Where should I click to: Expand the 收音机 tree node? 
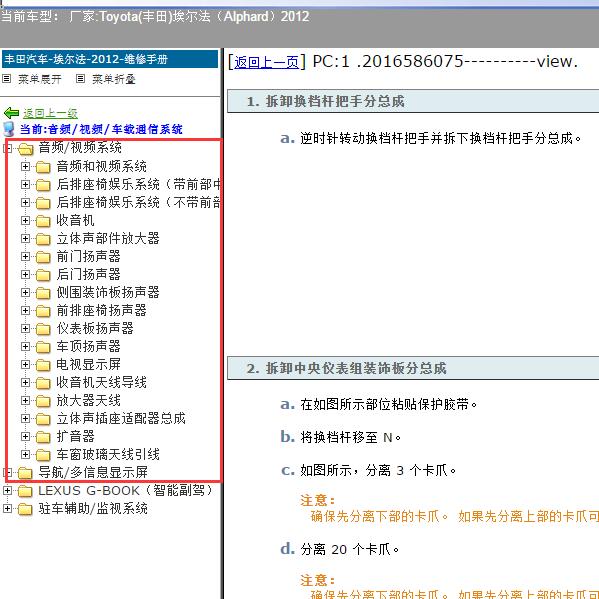click(x=25, y=220)
